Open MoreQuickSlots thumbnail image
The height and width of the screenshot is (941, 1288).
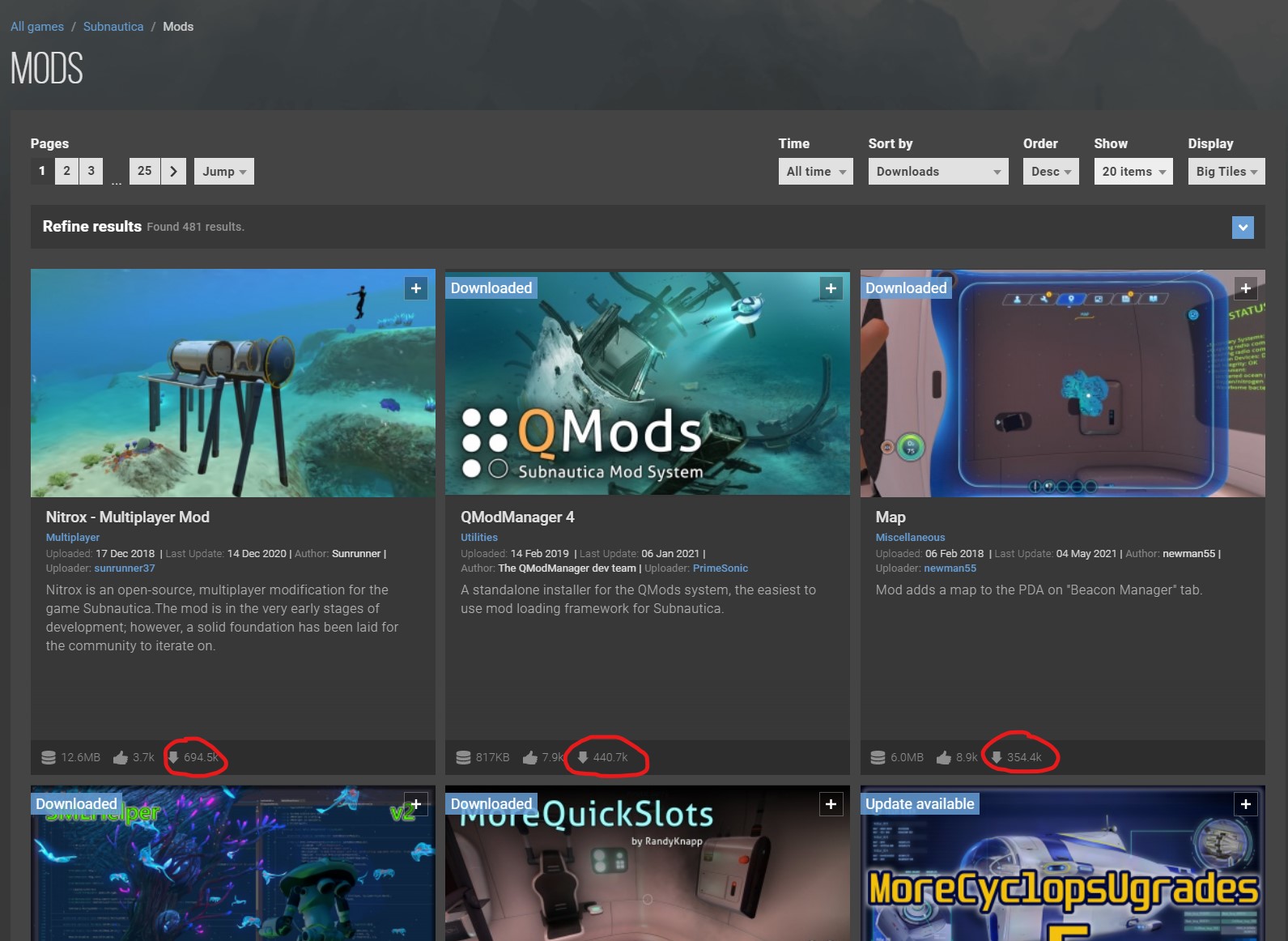click(648, 863)
